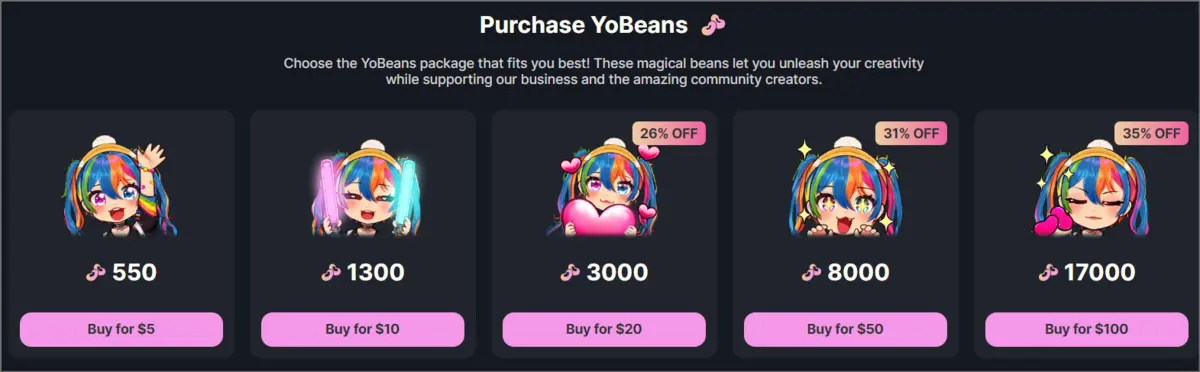This screenshot has width=1200, height=372.
Task: Click the sparkly-eyed chibi for 8000 beans
Action: point(846,188)
